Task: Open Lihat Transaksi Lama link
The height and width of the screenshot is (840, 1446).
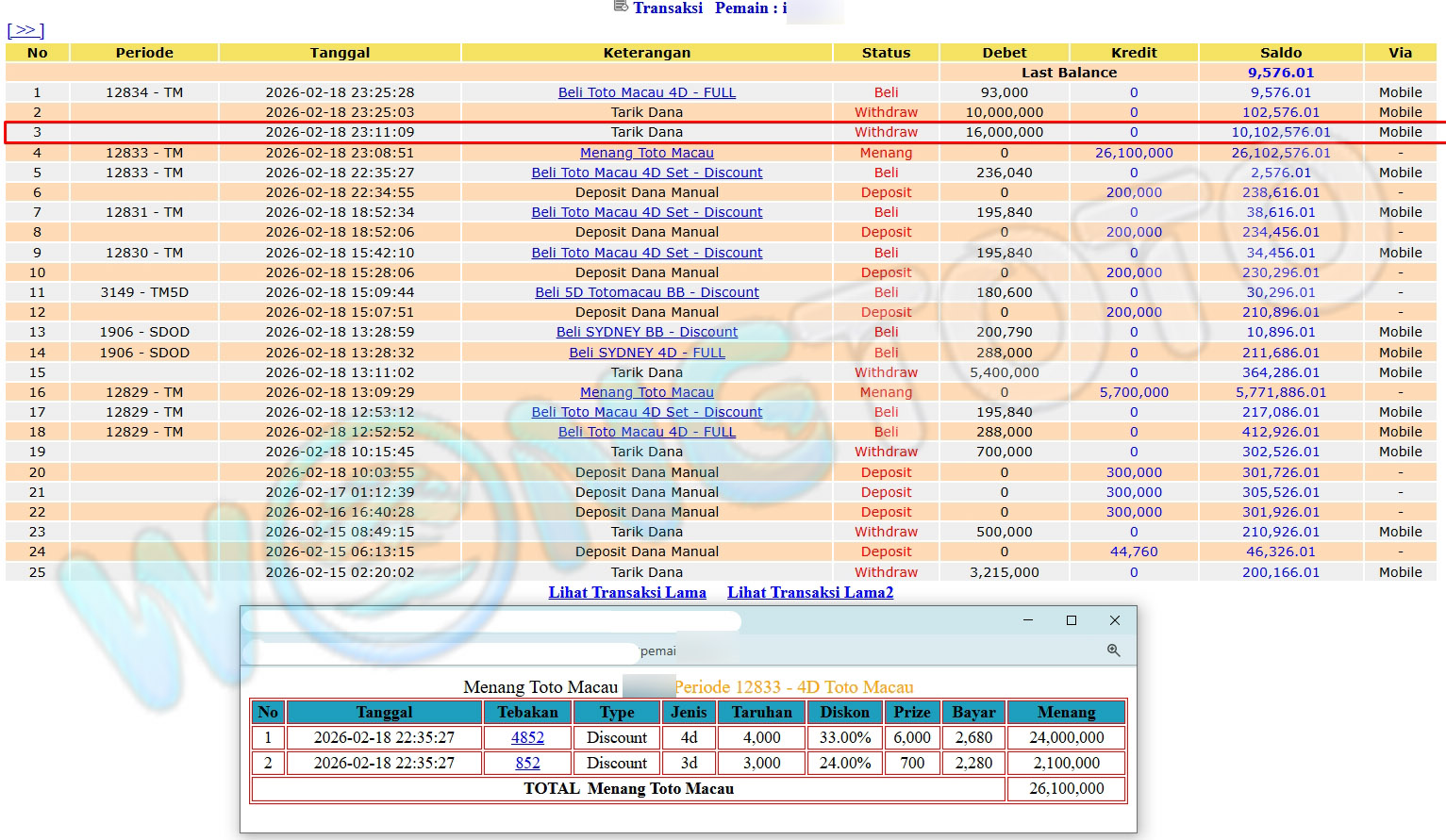Action: point(627,592)
